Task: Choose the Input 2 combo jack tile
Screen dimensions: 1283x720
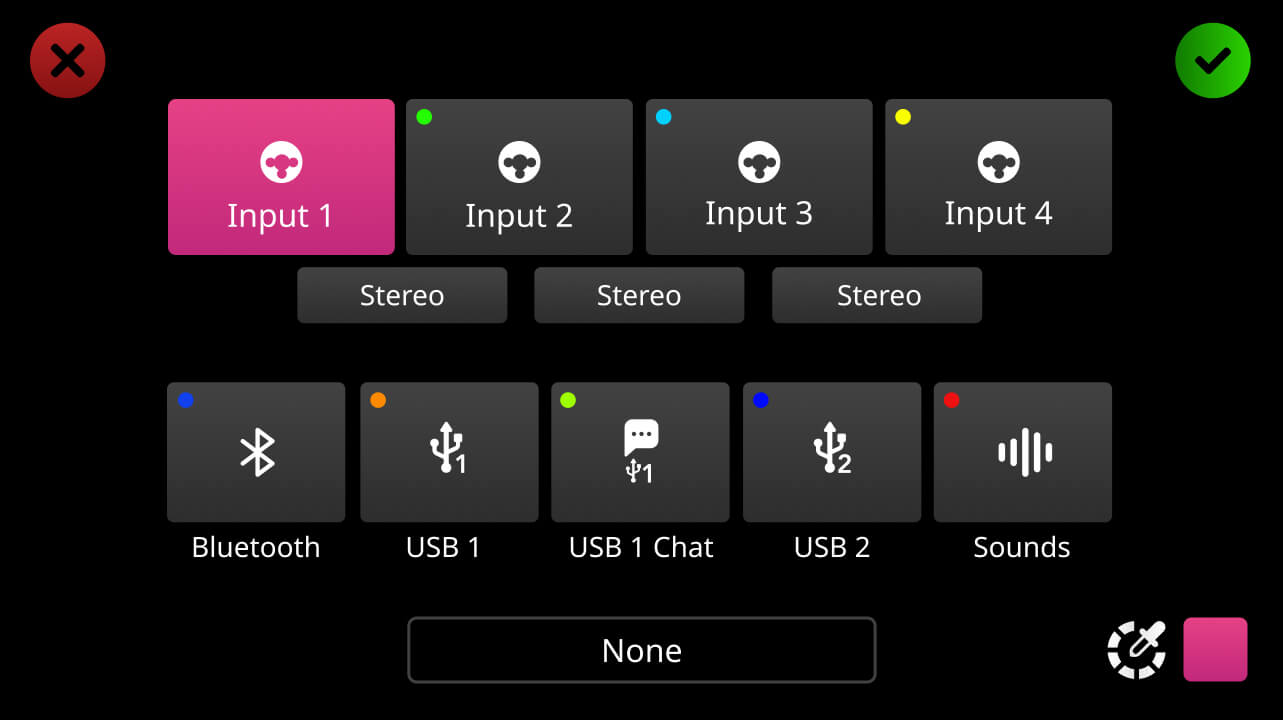Action: coord(519,177)
